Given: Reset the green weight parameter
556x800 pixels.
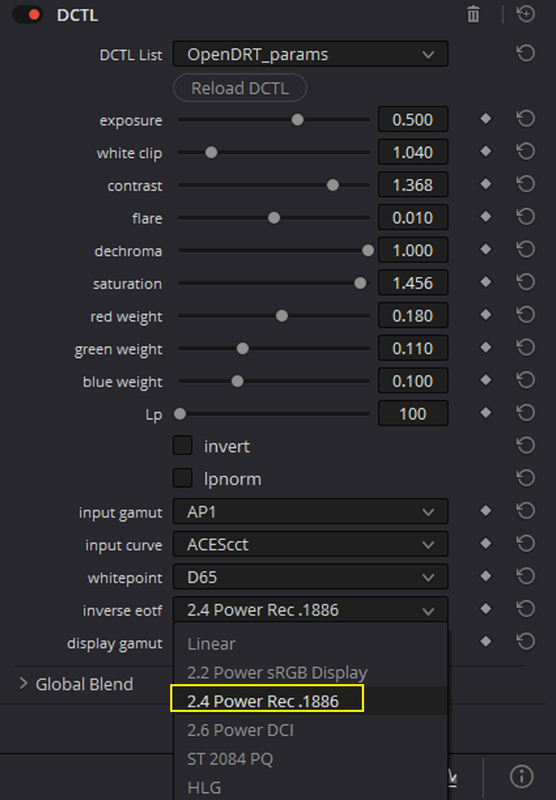Looking at the screenshot, I should point(525,347).
